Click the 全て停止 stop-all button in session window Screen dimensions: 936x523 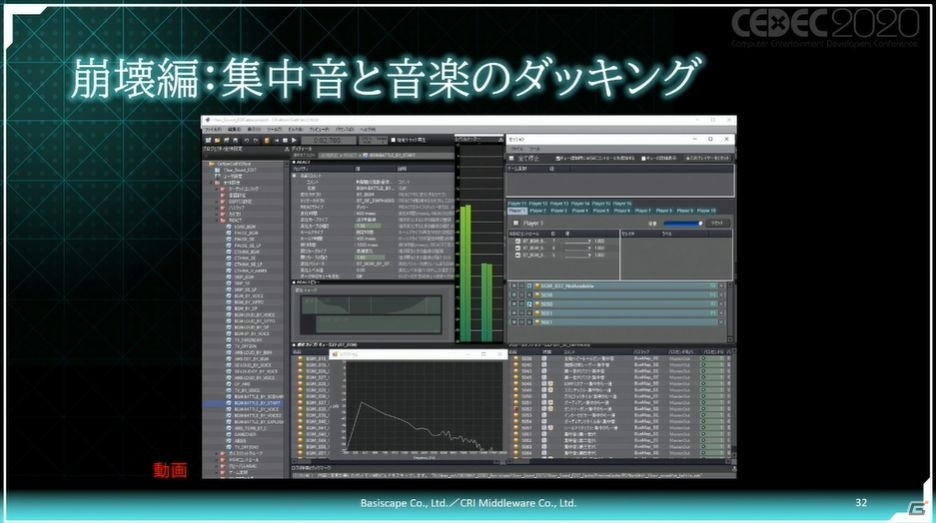525,158
